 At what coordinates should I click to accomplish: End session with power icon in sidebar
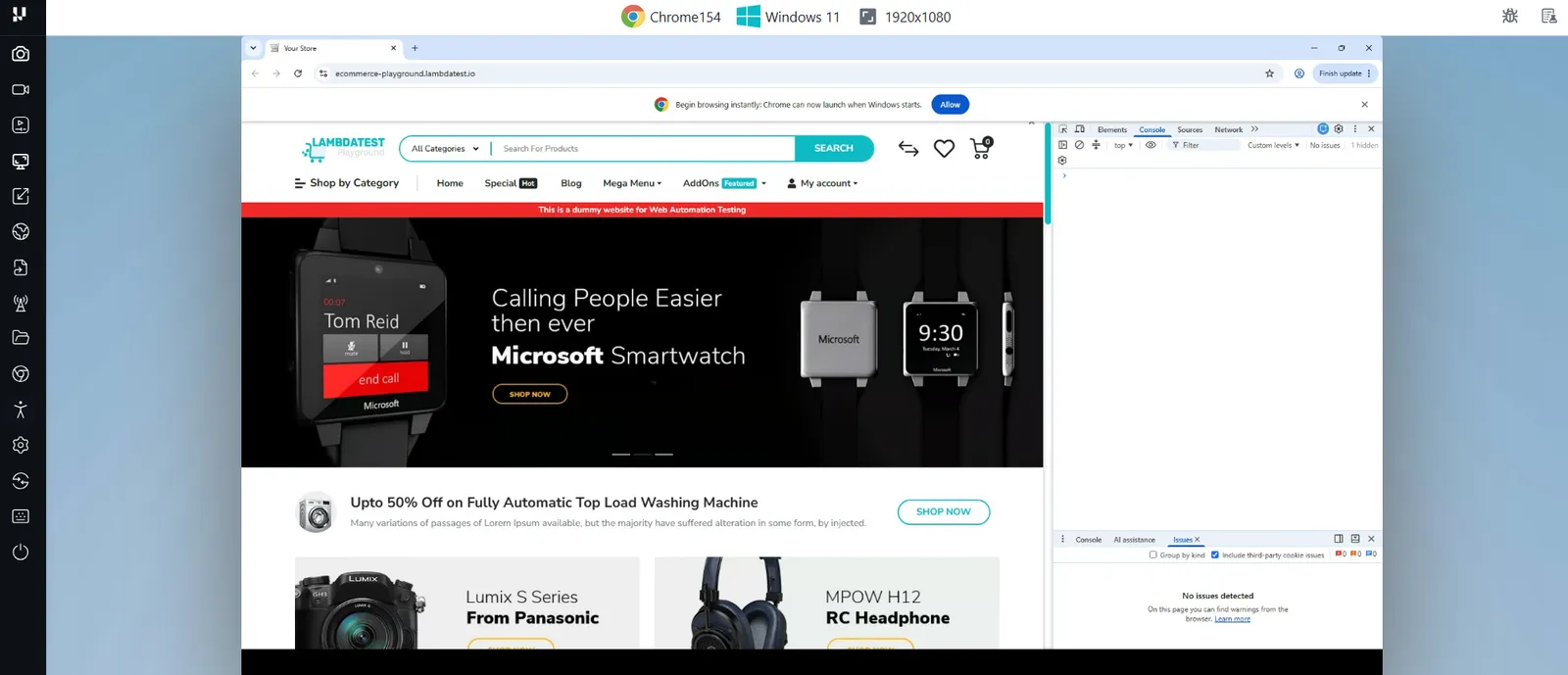point(21,552)
